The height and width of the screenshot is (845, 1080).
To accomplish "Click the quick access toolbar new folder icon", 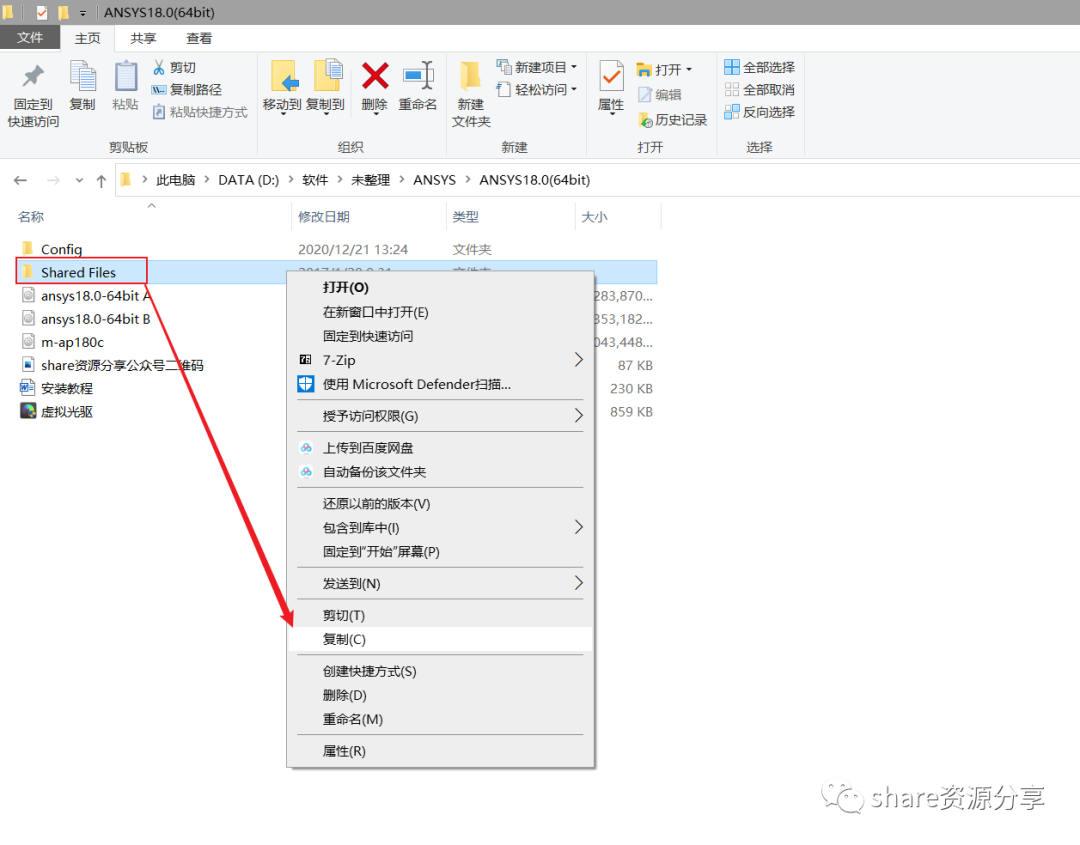I will pyautogui.click(x=63, y=12).
